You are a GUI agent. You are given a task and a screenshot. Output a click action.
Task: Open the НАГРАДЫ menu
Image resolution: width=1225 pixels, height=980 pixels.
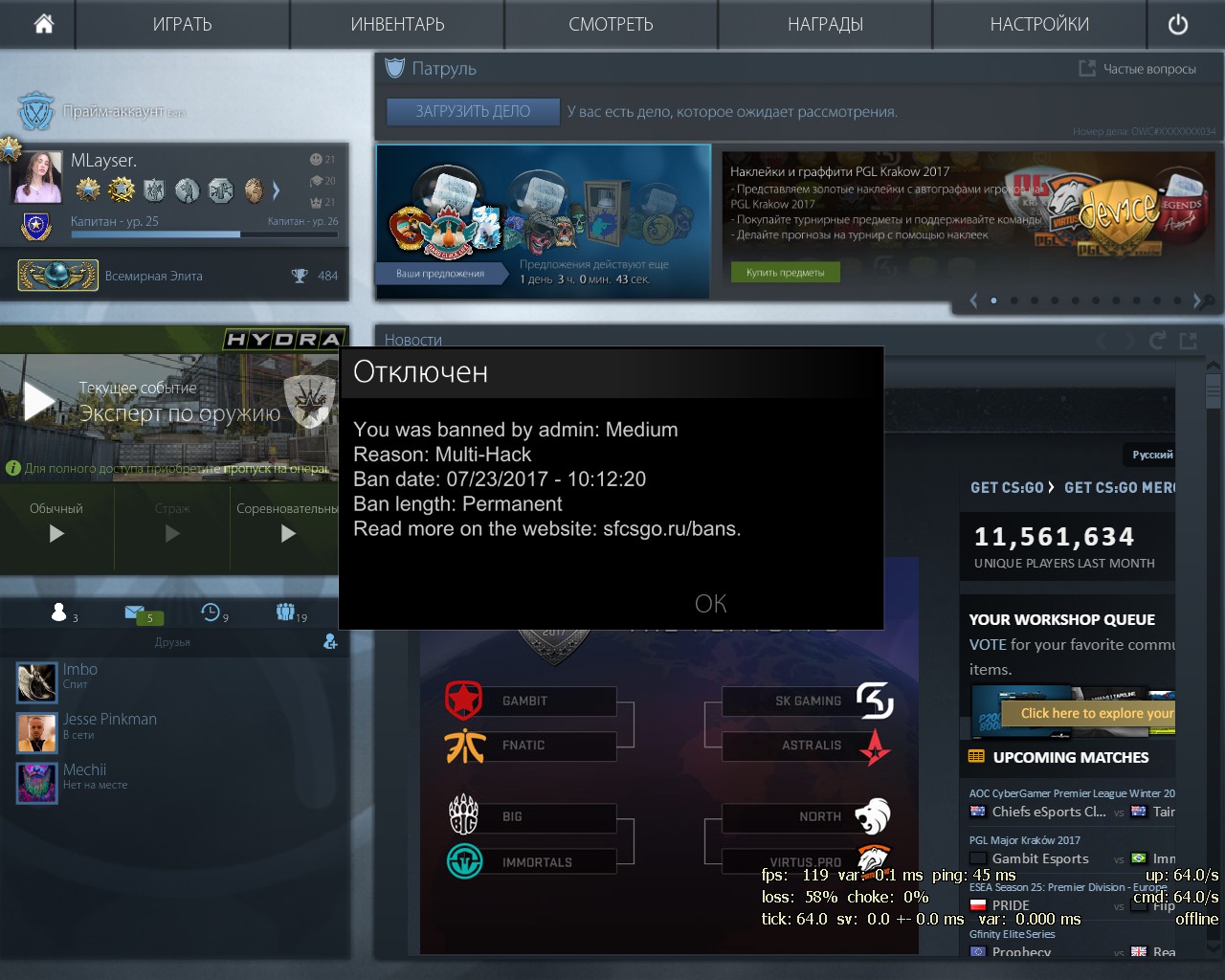coord(825,24)
